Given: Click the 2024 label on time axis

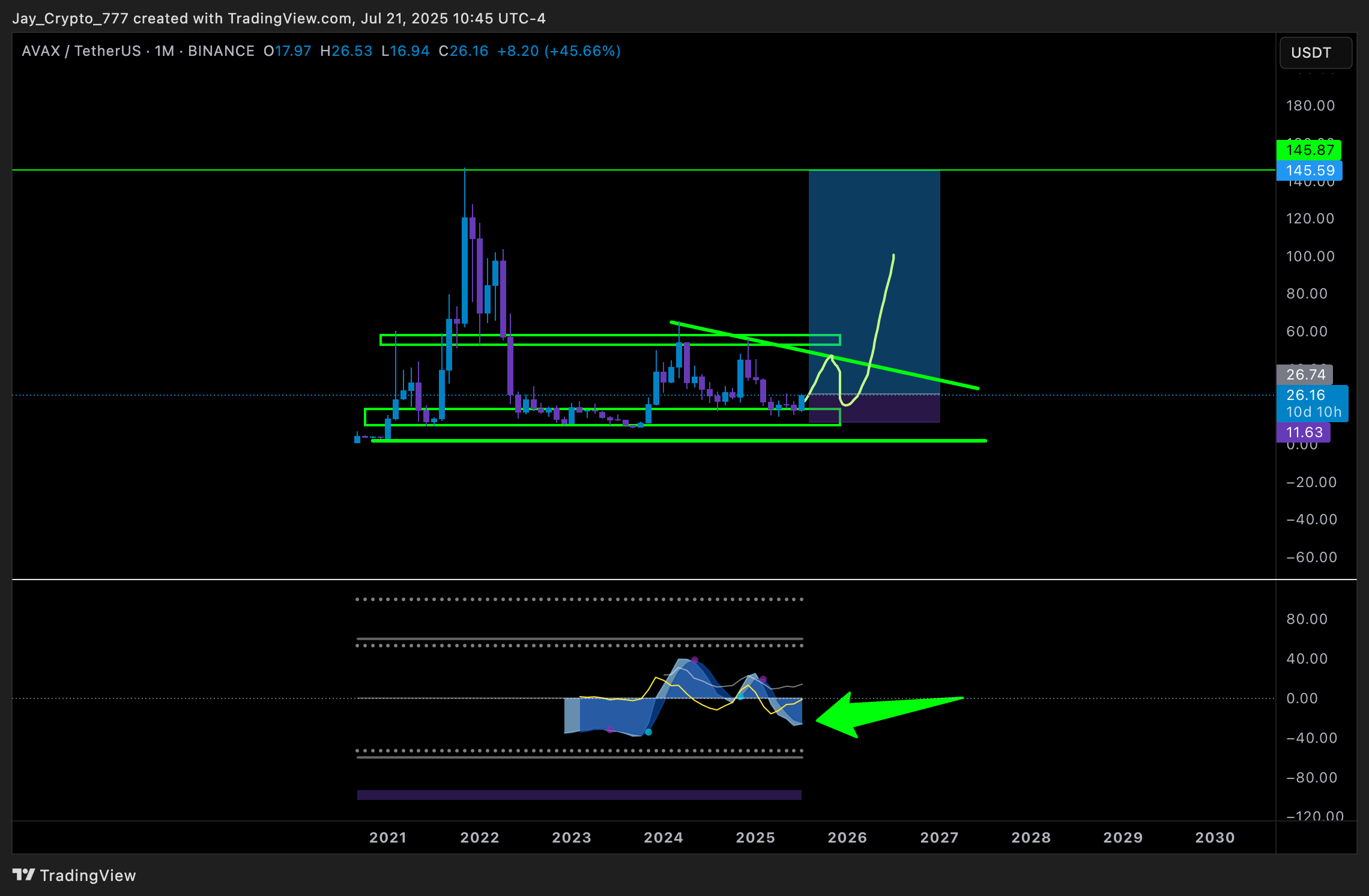Looking at the screenshot, I should tap(663, 837).
